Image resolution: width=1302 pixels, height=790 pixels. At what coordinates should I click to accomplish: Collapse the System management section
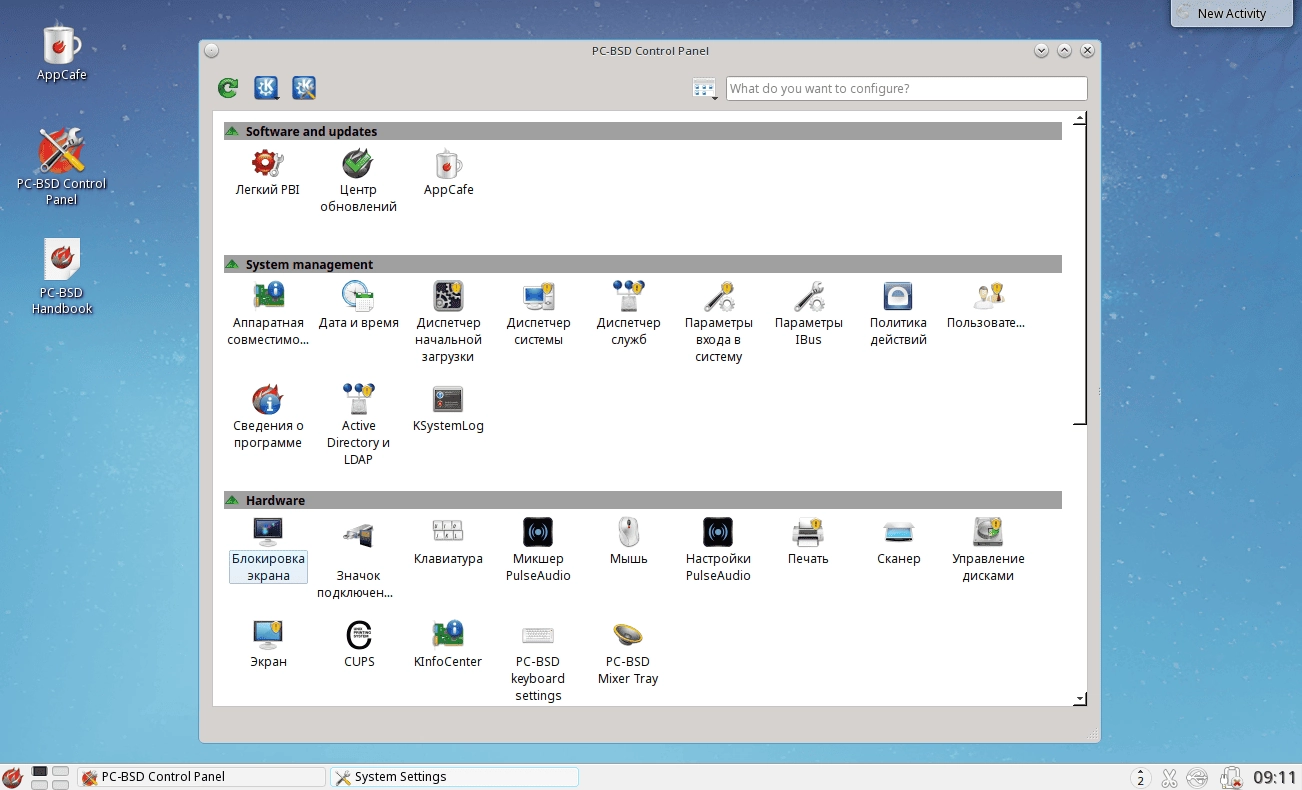(x=231, y=264)
